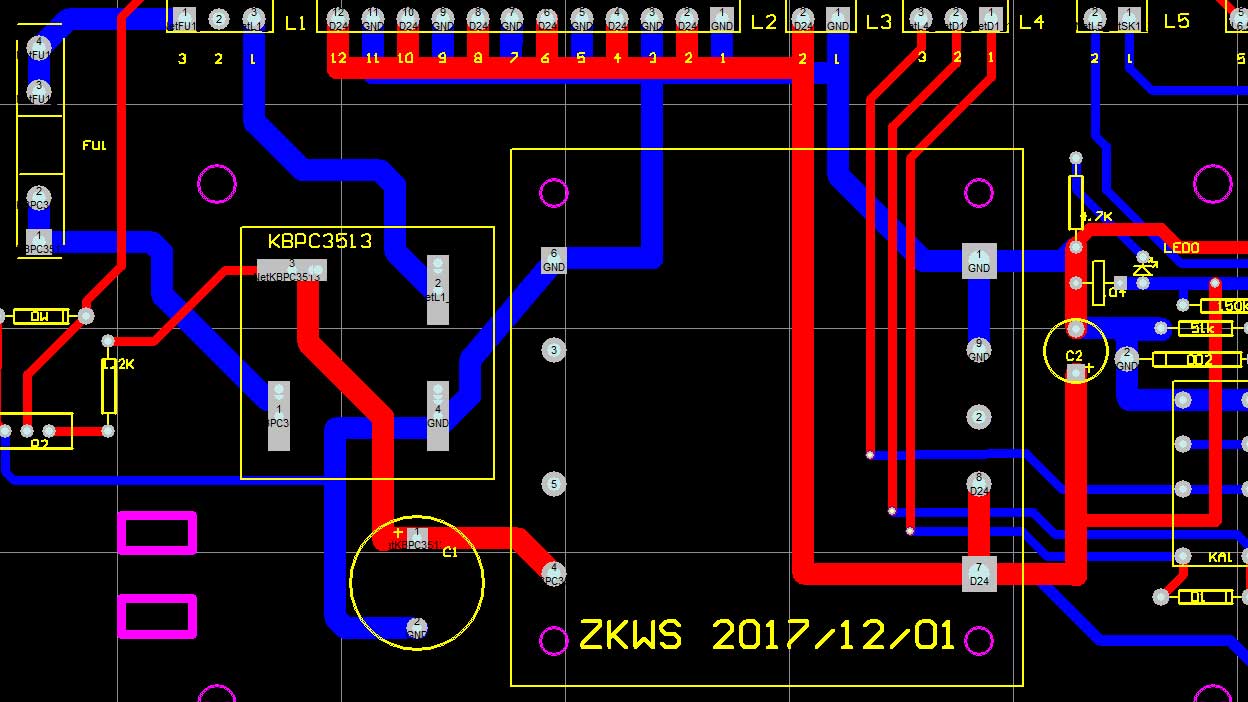Viewport: 1248px width, 702px height.
Task: Select the C1 capacitor designator
Action: click(449, 552)
